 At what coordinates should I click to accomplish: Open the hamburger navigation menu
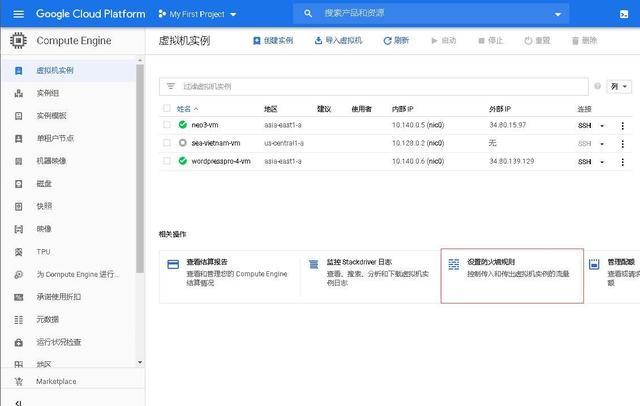[18, 14]
